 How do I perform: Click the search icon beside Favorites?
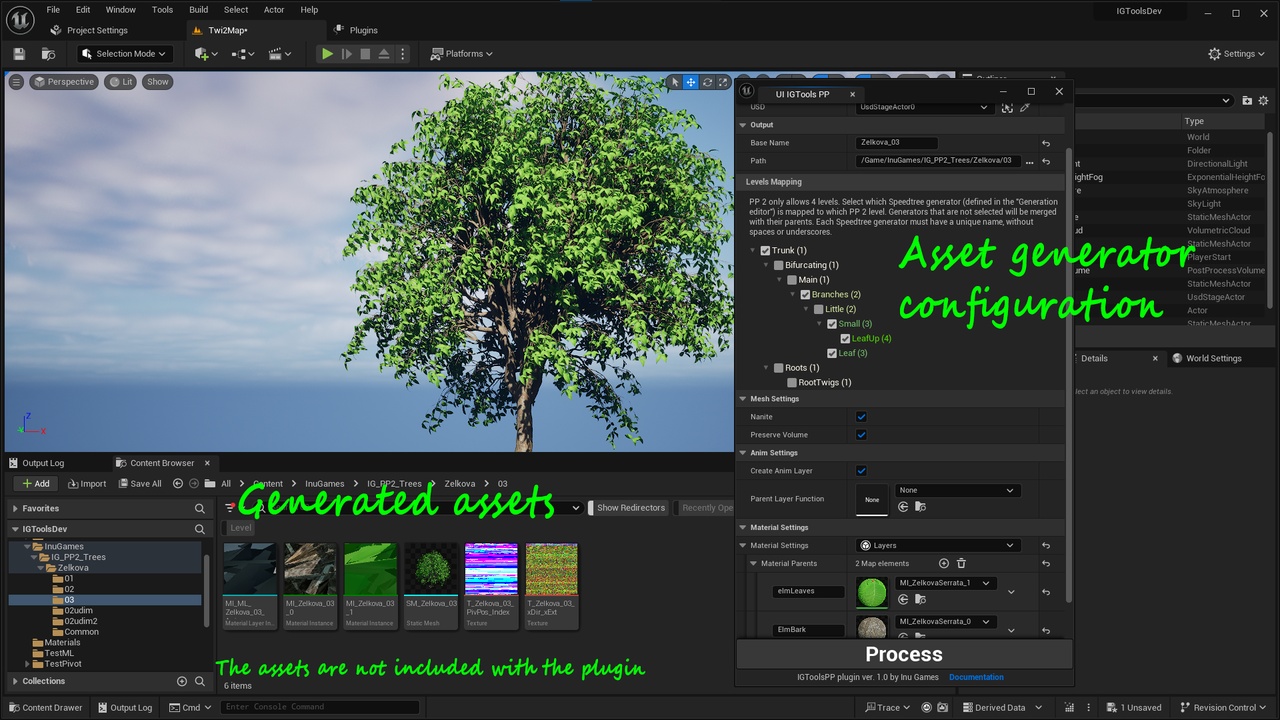(x=200, y=508)
